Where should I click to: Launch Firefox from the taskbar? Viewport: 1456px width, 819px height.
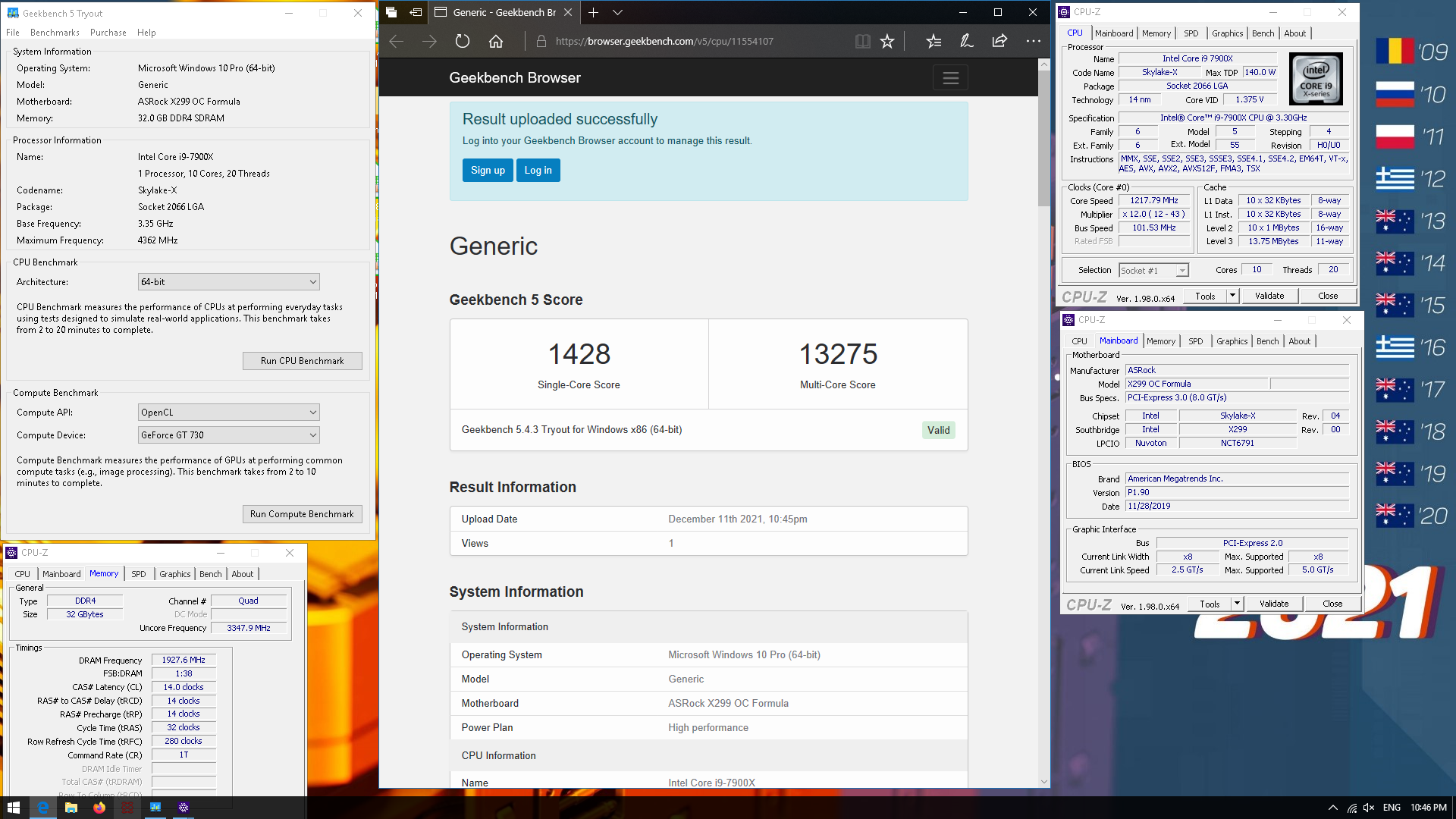[x=99, y=808]
